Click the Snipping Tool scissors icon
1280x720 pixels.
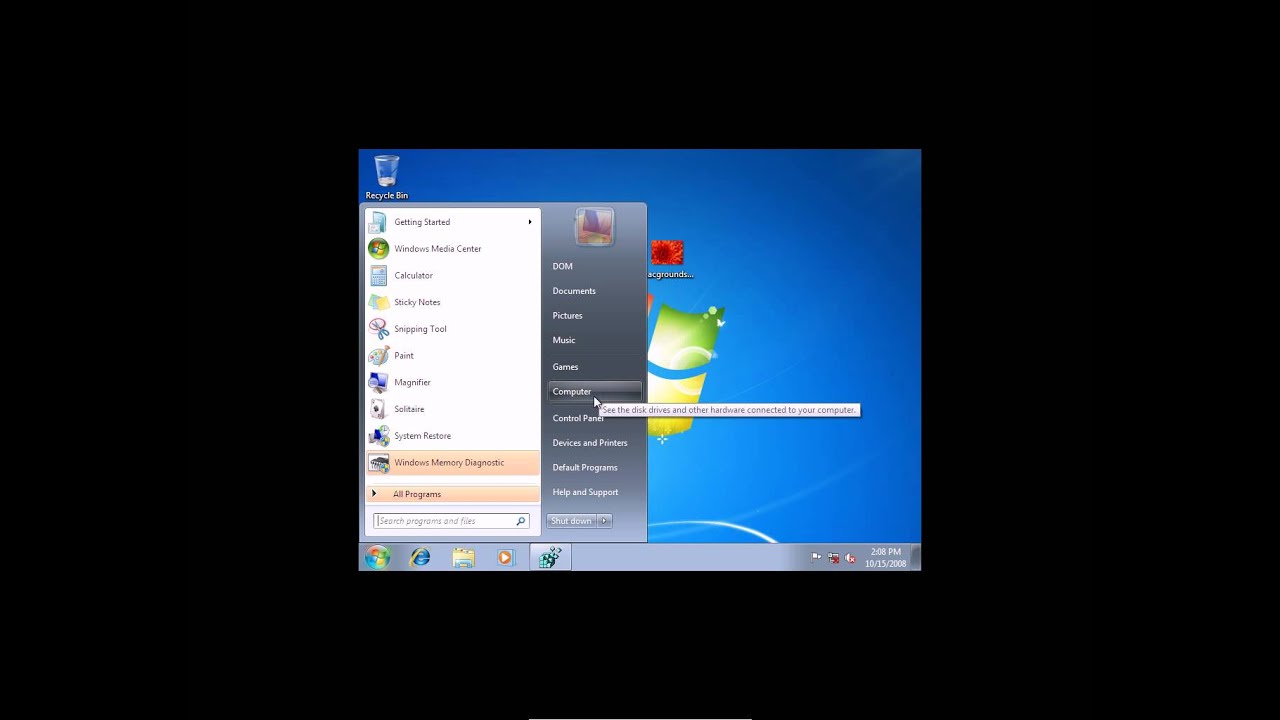coord(378,328)
